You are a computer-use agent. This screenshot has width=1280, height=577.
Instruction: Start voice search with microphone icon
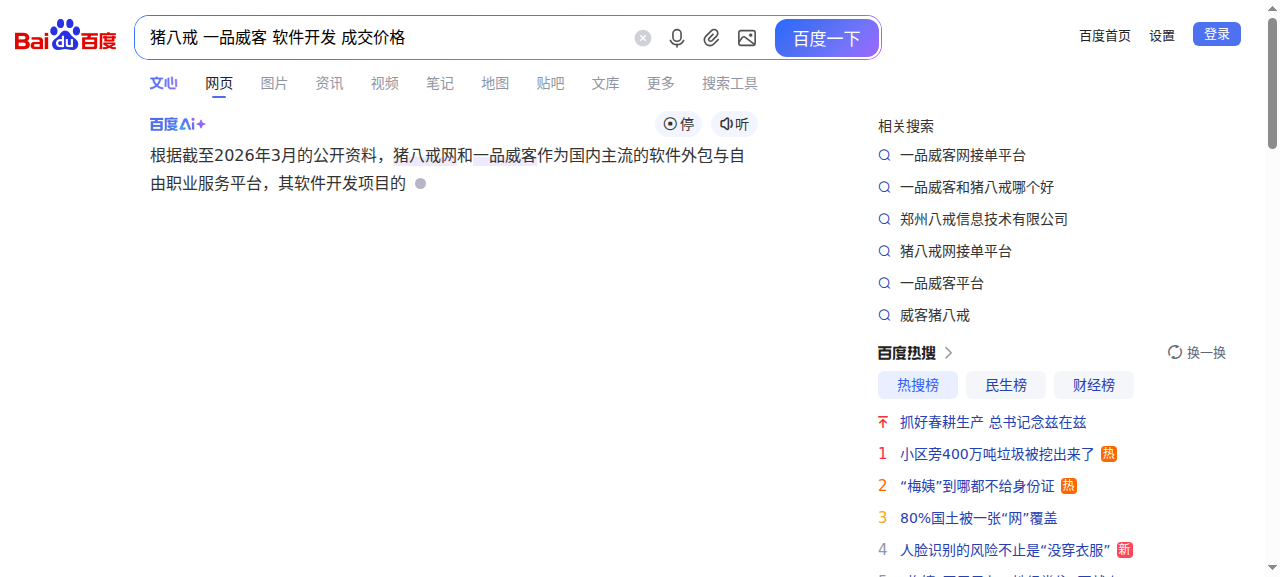click(x=677, y=38)
